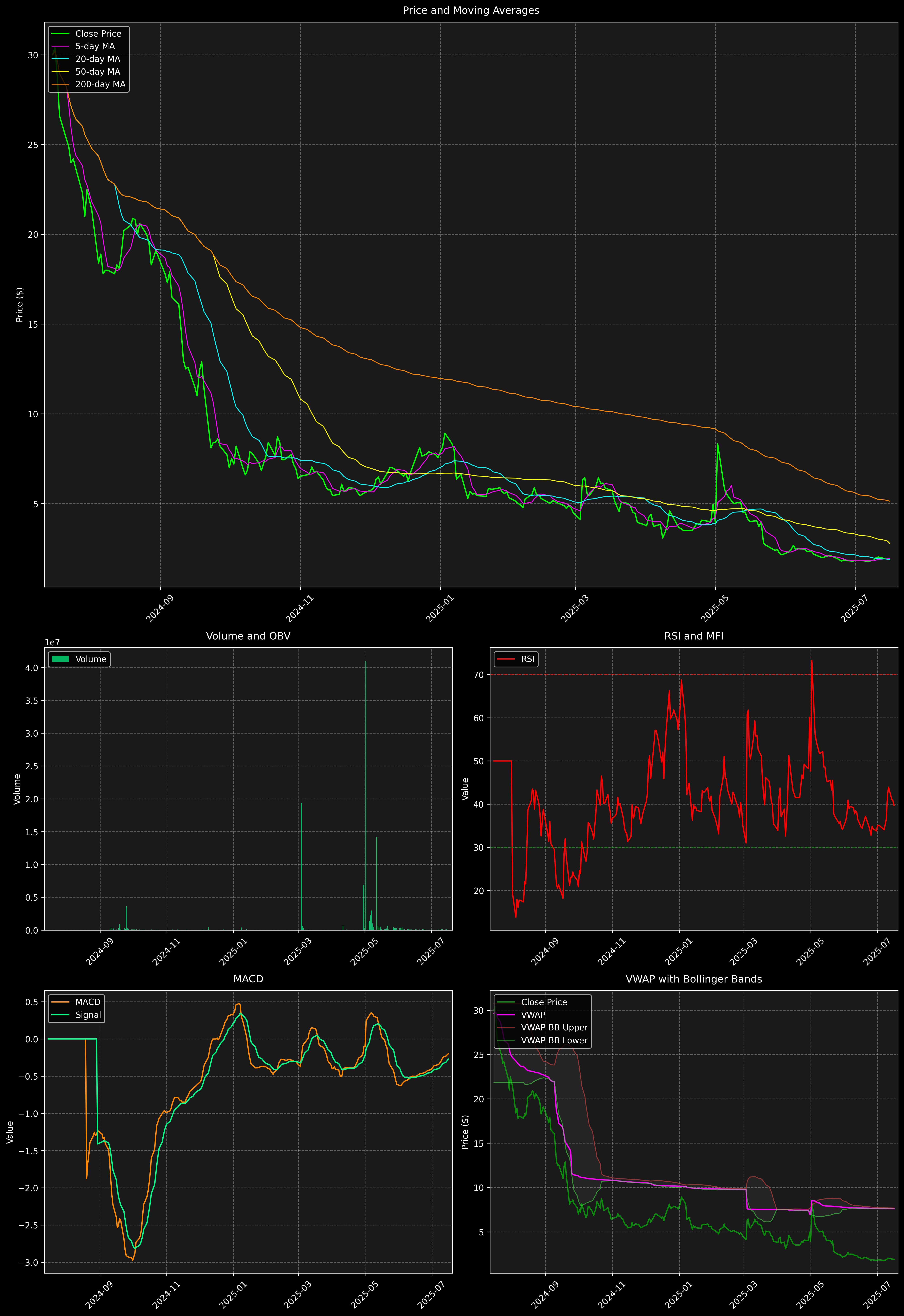Click the '−3.0' tick on MACD chart

pos(28,1262)
